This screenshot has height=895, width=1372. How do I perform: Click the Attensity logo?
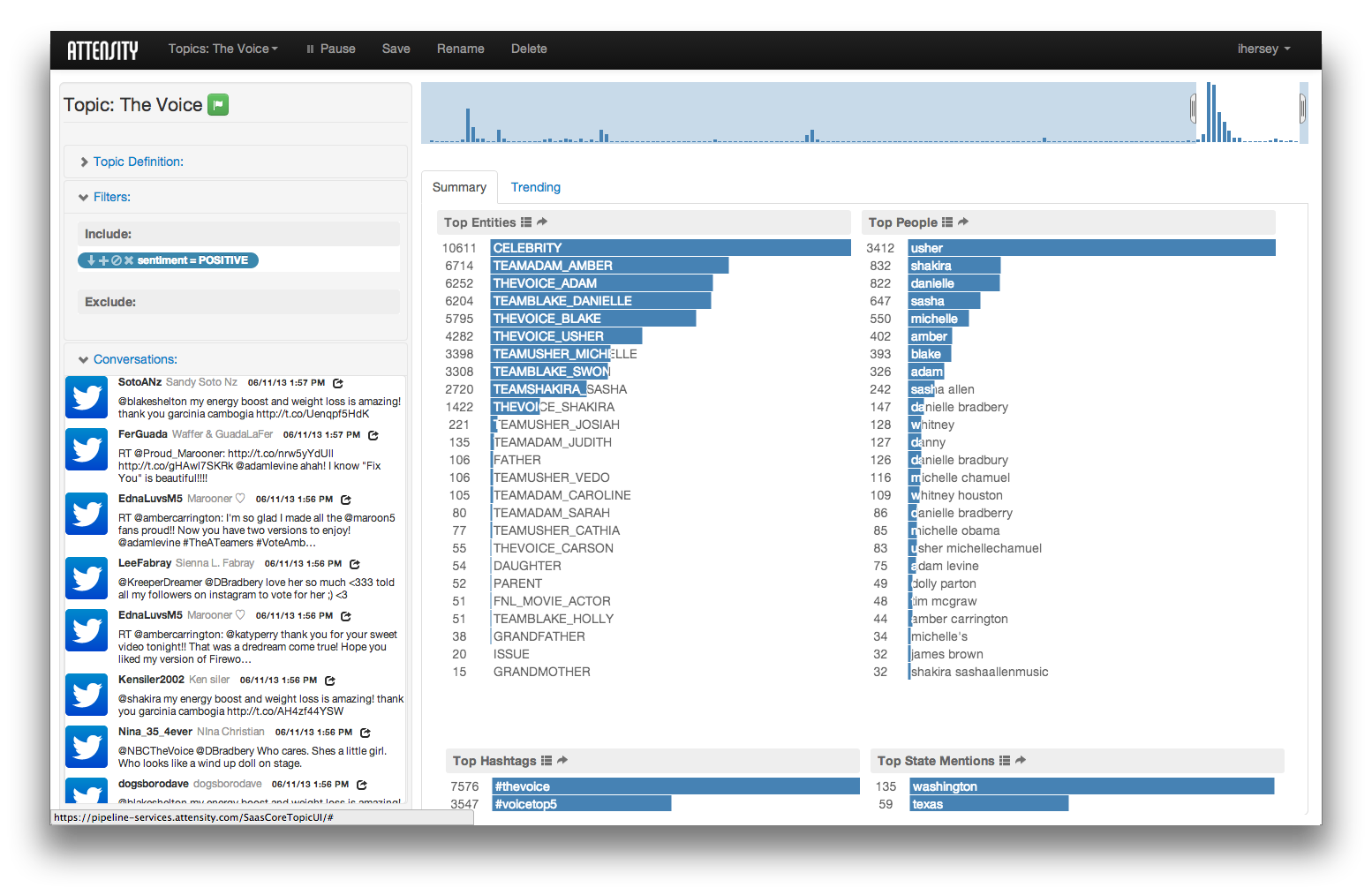tap(102, 49)
